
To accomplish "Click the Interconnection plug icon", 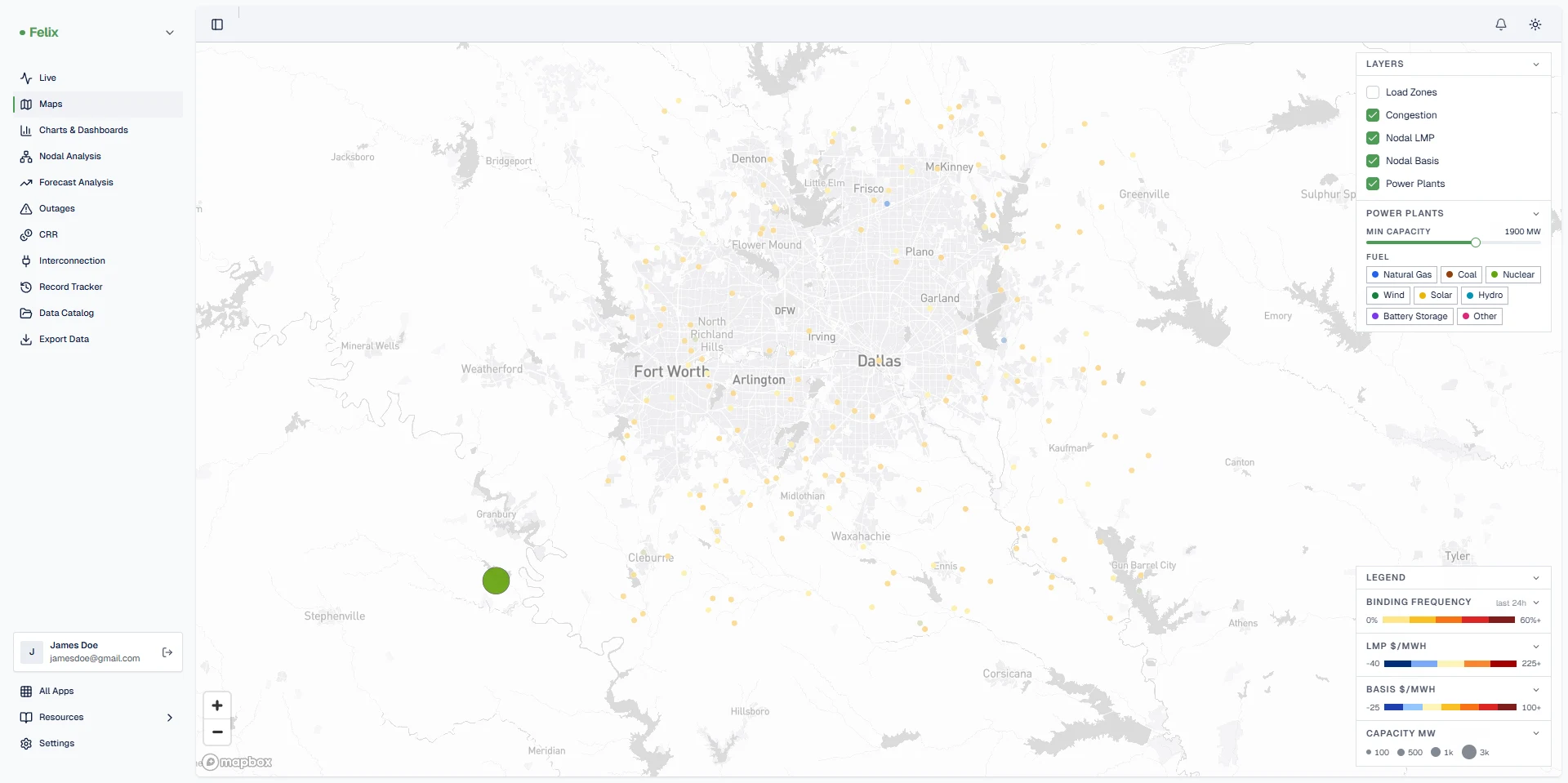I will 26,261.
